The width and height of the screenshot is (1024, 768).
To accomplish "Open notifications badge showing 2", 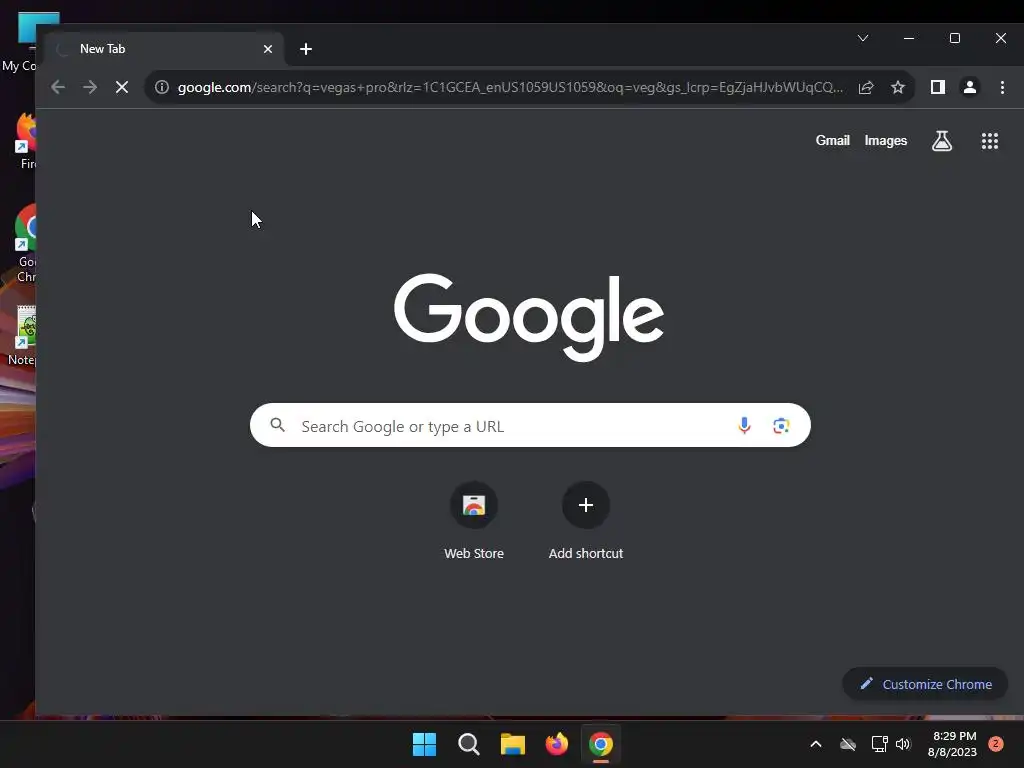I will (x=996, y=744).
